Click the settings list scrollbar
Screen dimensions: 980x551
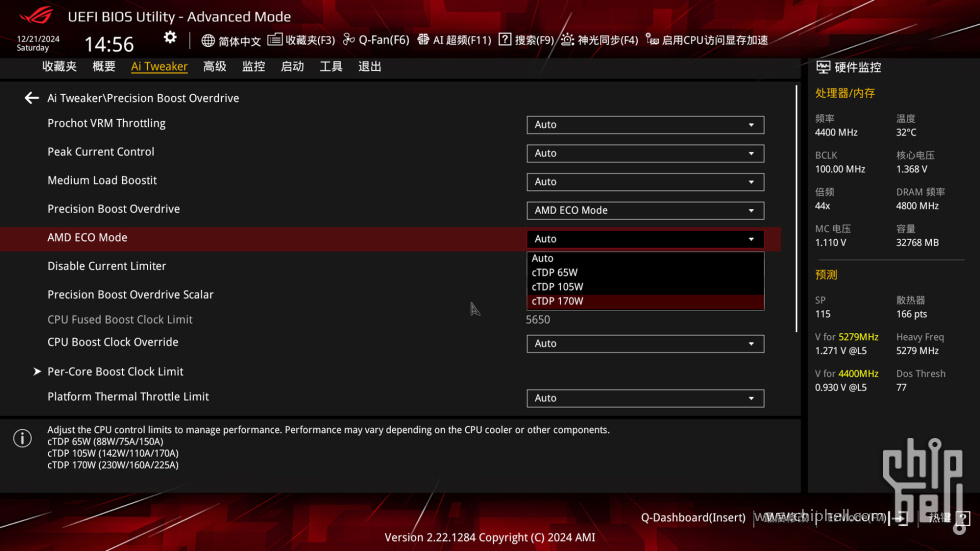[x=796, y=208]
